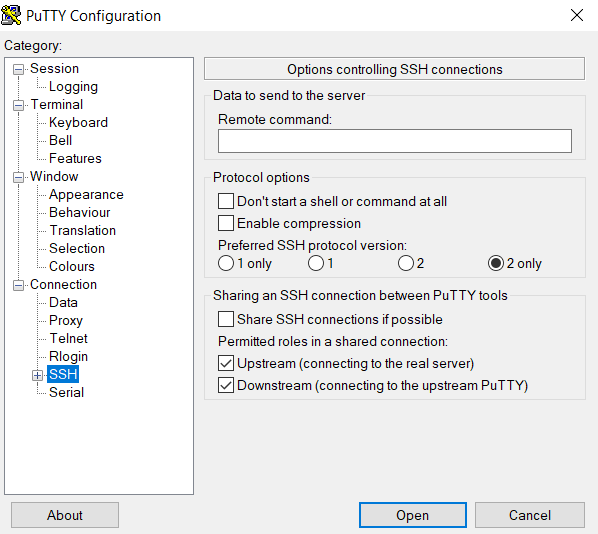The image size is (598, 534).
Task: Open the Selection category
Action: pos(77,248)
